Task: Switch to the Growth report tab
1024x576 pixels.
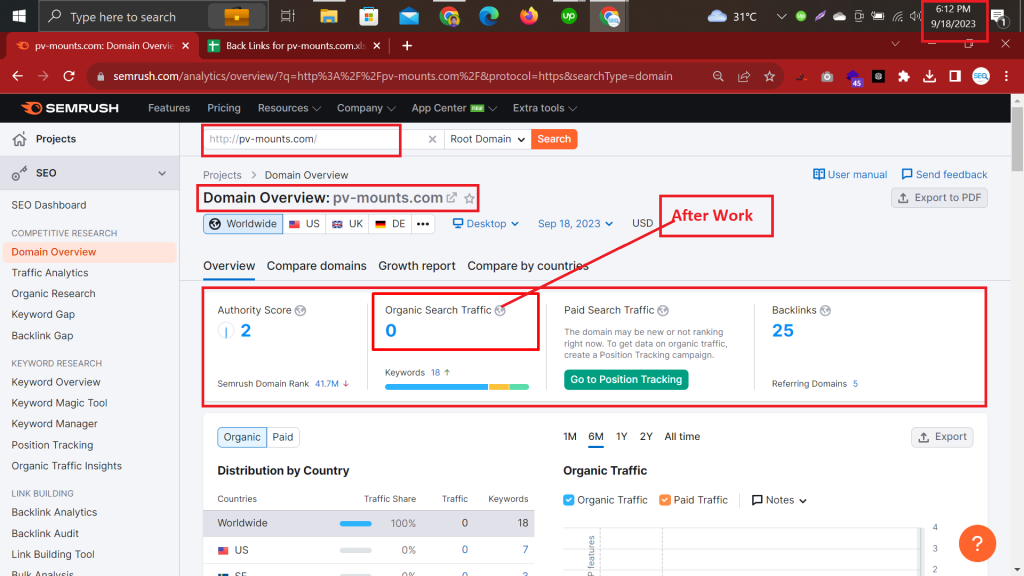Action: tap(417, 266)
